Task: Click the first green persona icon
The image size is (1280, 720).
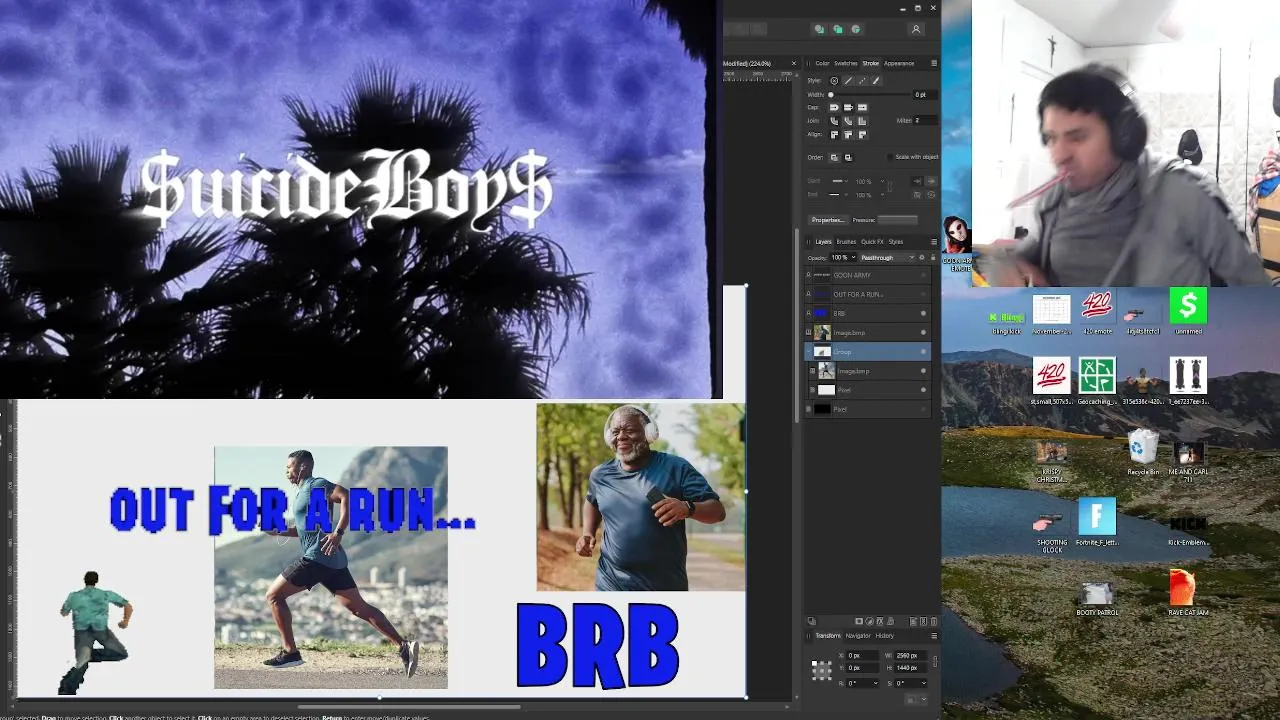Action: (x=819, y=29)
